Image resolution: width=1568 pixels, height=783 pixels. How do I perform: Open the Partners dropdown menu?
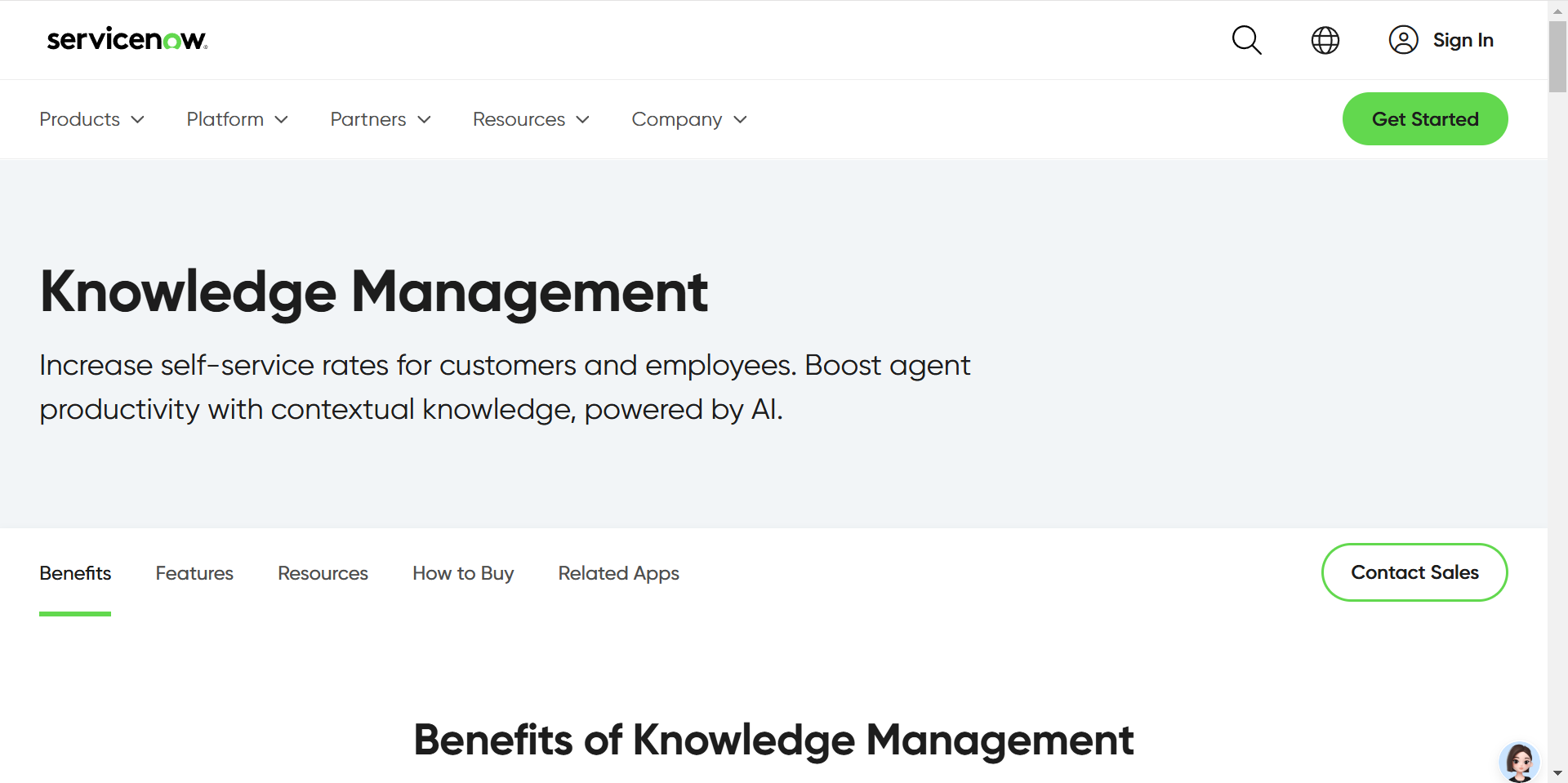click(380, 119)
